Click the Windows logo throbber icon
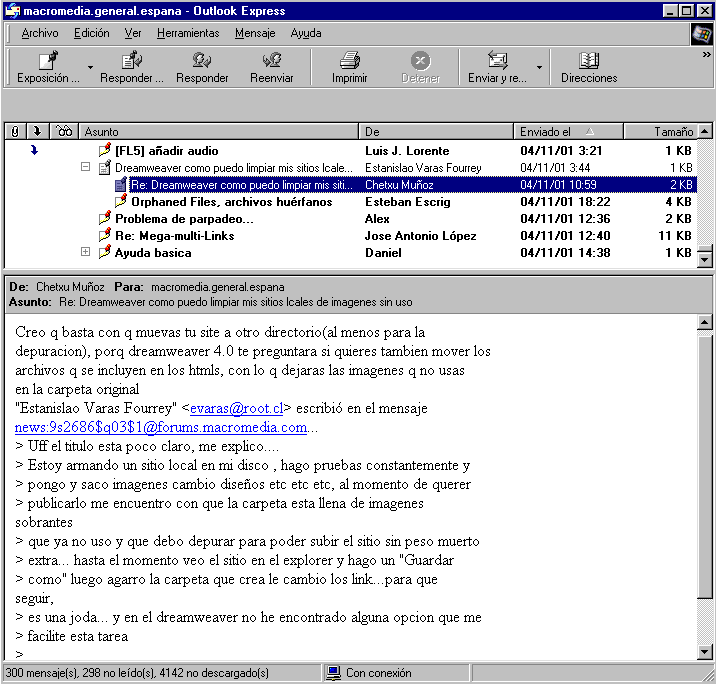Image resolution: width=716 pixels, height=684 pixels. pos(702,34)
